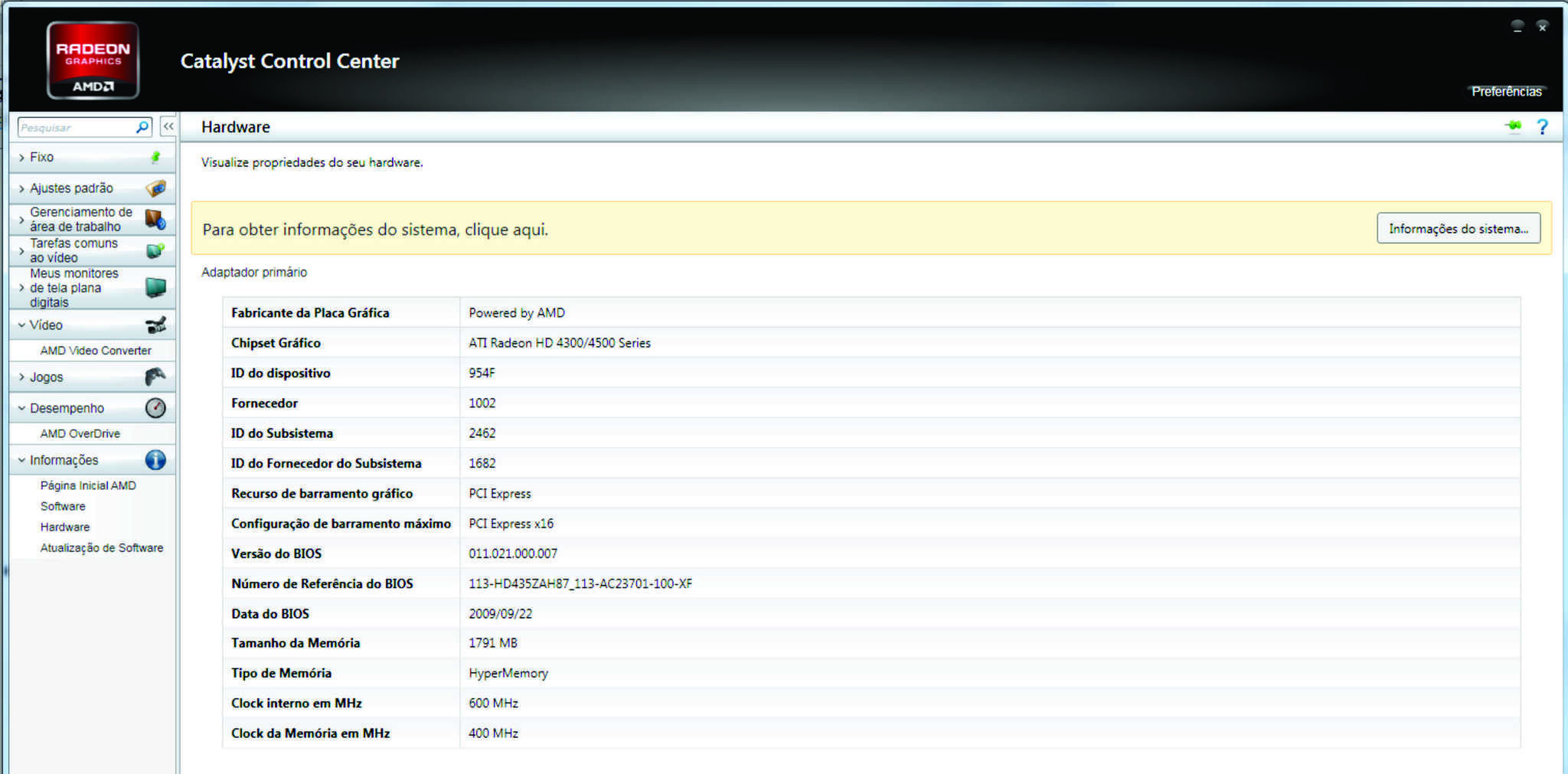The image size is (1568, 774).
Task: Click the Tarefas comuns ao vídeo icon
Action: click(155, 250)
